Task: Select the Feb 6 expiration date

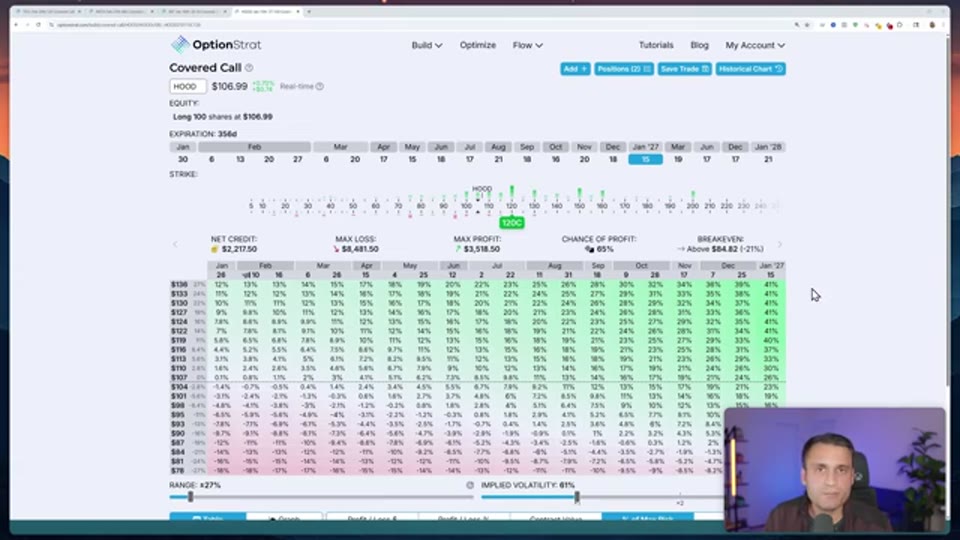Action: point(211,159)
